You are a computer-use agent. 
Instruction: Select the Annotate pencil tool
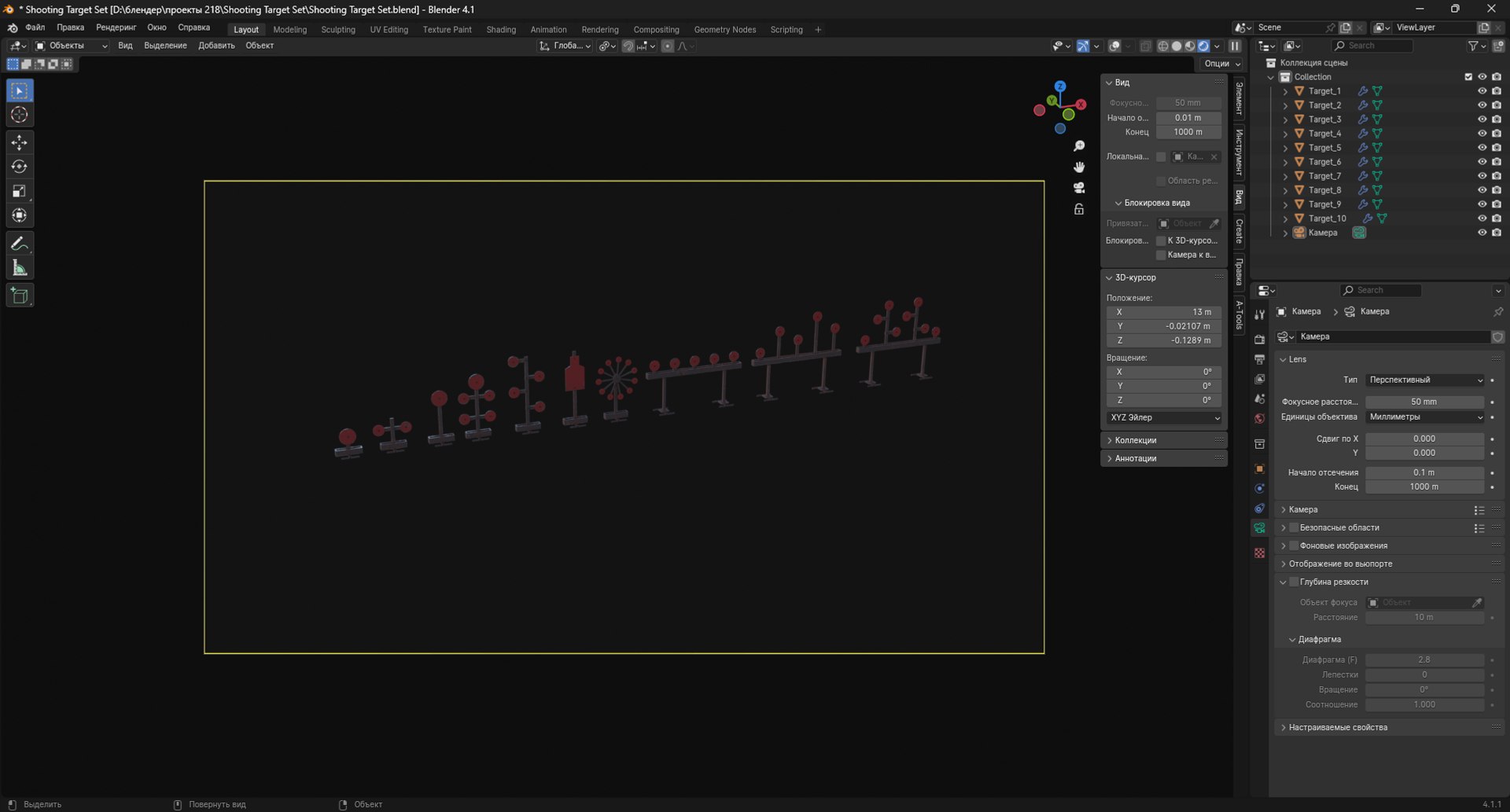click(20, 244)
